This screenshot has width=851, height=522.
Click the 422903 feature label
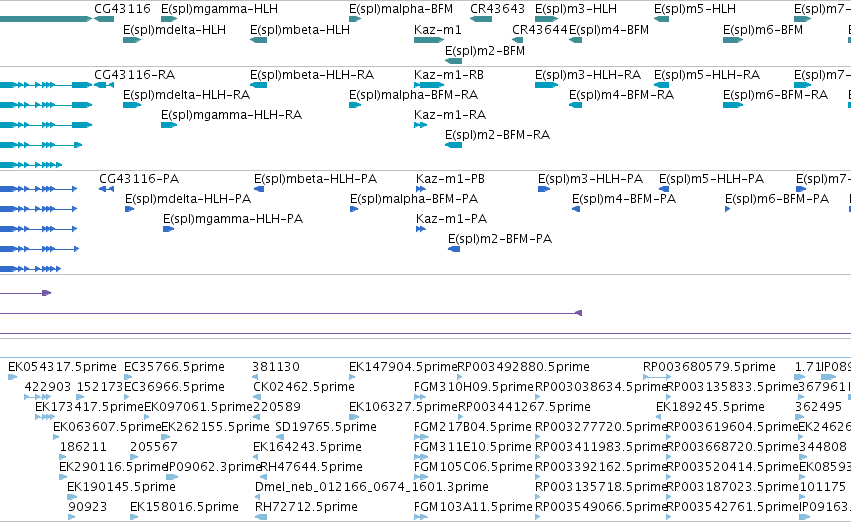47,387
